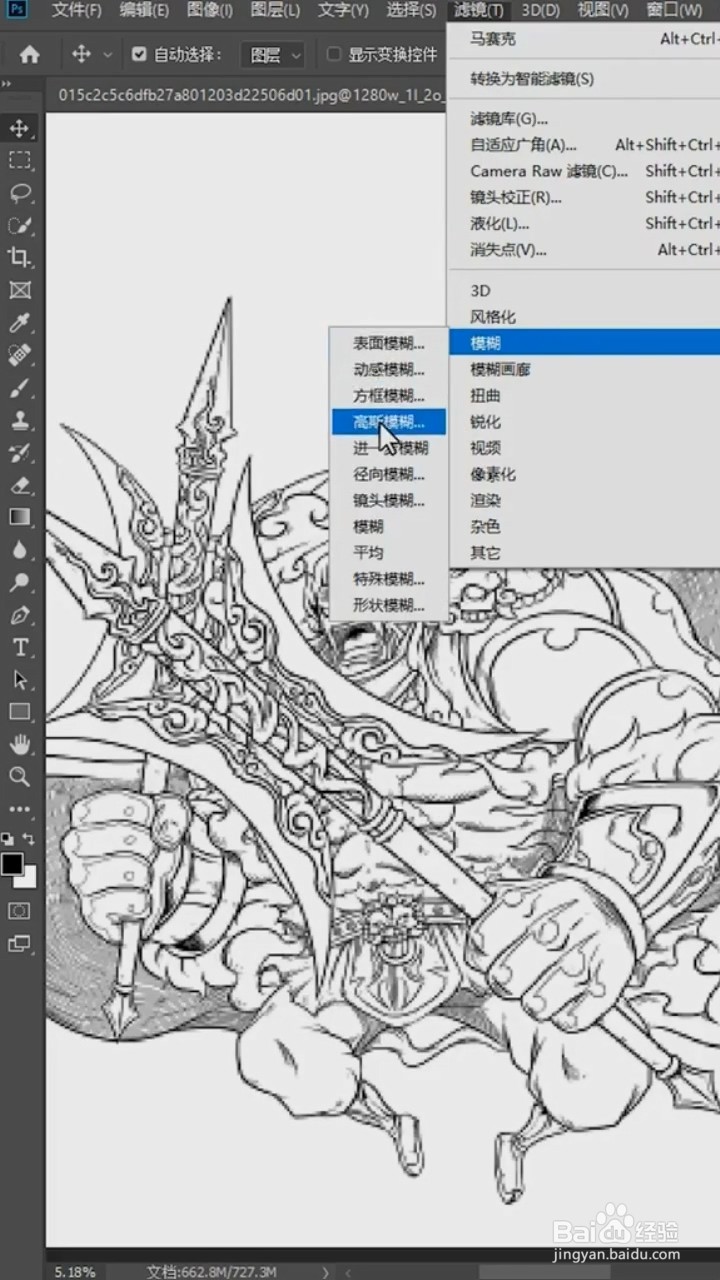The height and width of the screenshot is (1280, 720).
Task: Click the Home icon in options bar
Action: pyautogui.click(x=30, y=54)
